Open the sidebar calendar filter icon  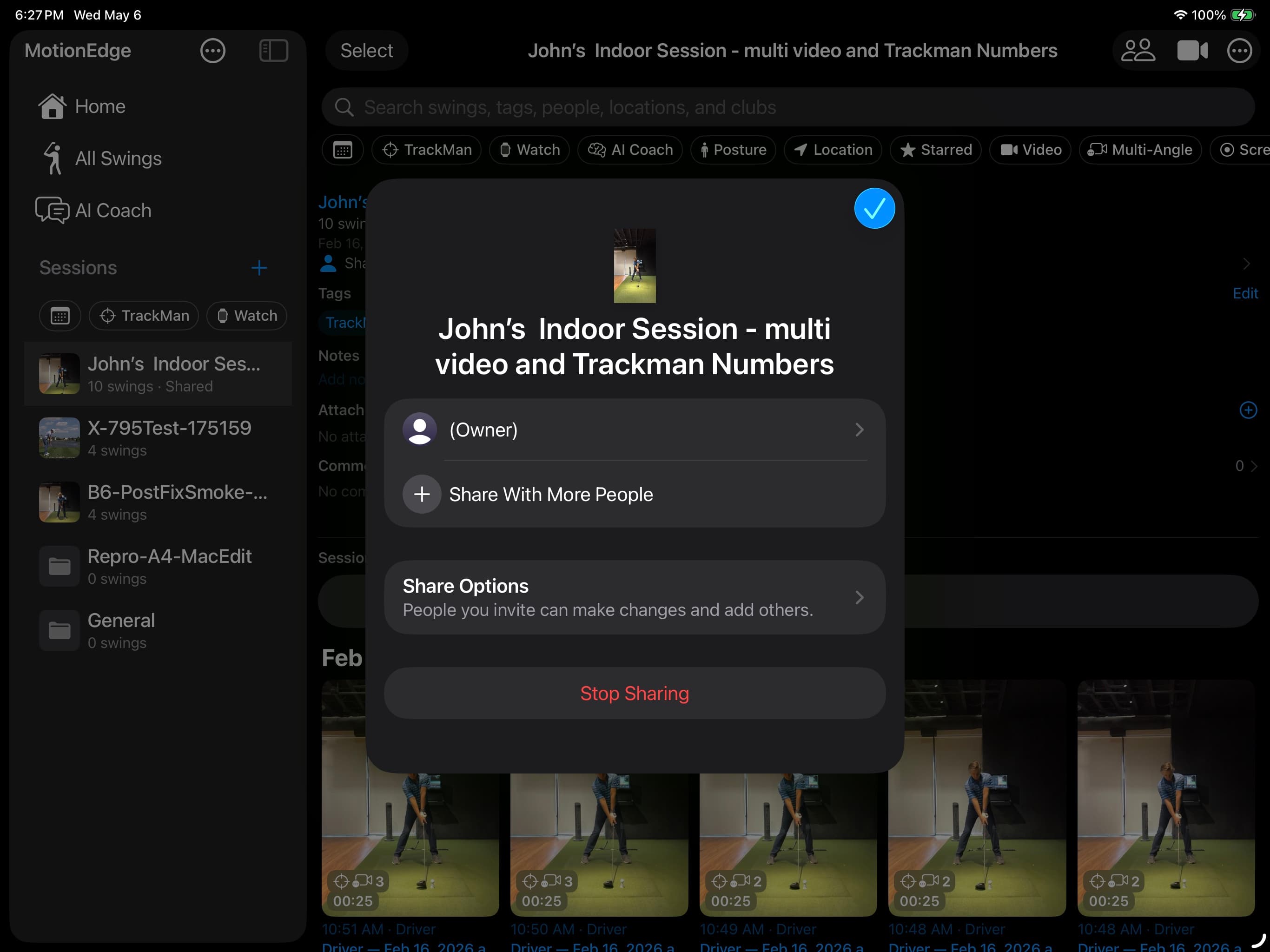pyautogui.click(x=60, y=316)
